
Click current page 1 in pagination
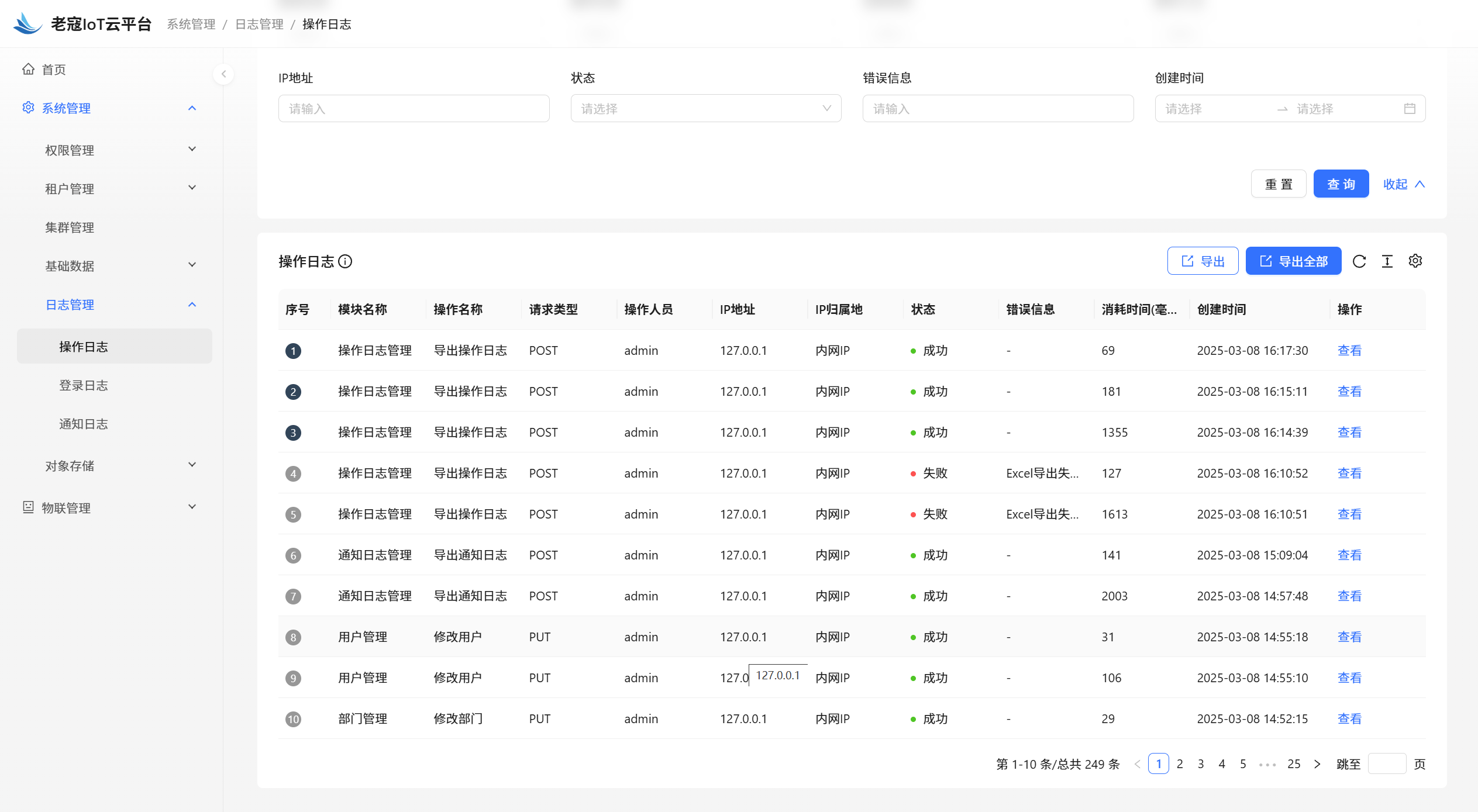(1159, 764)
